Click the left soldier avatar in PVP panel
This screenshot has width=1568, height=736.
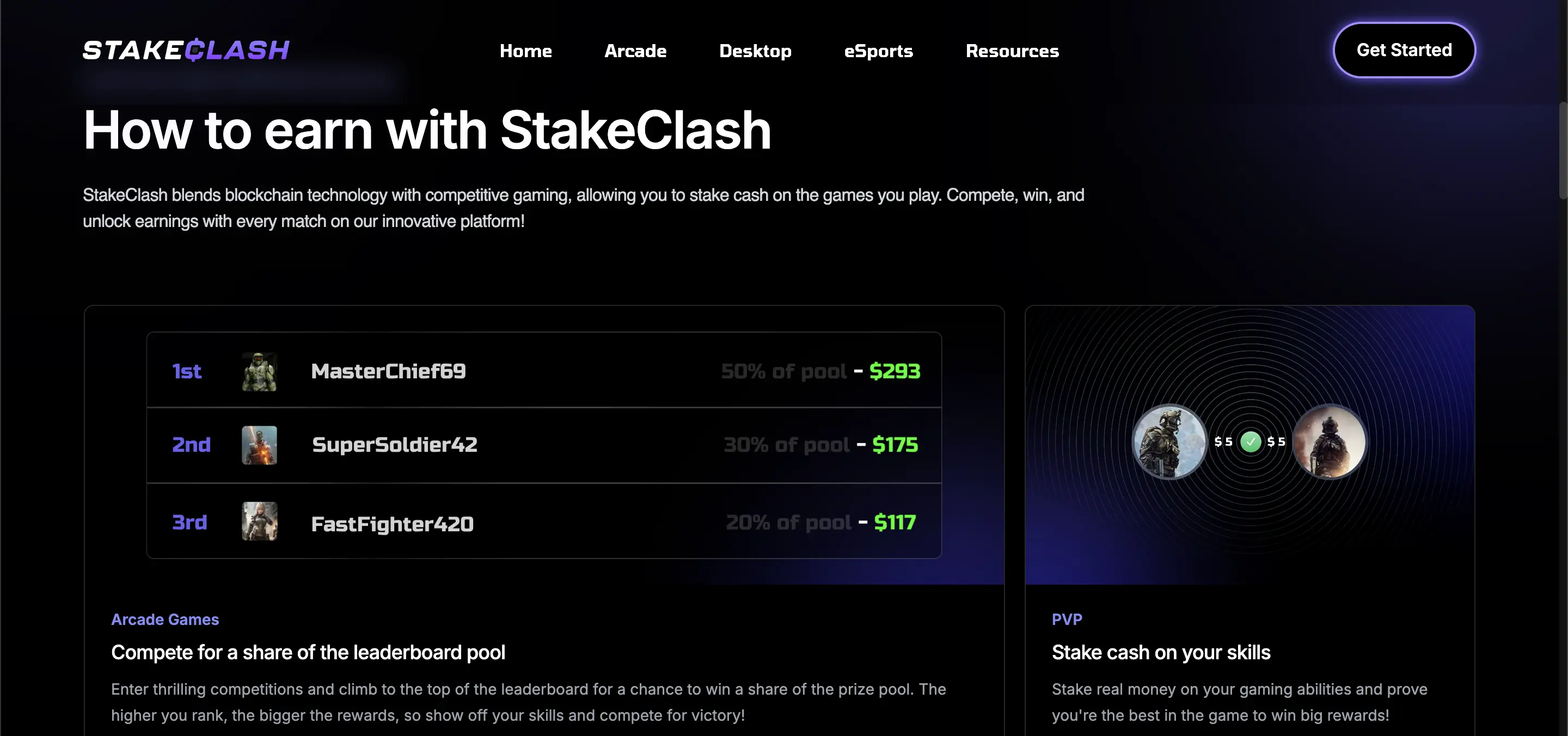point(1167,442)
